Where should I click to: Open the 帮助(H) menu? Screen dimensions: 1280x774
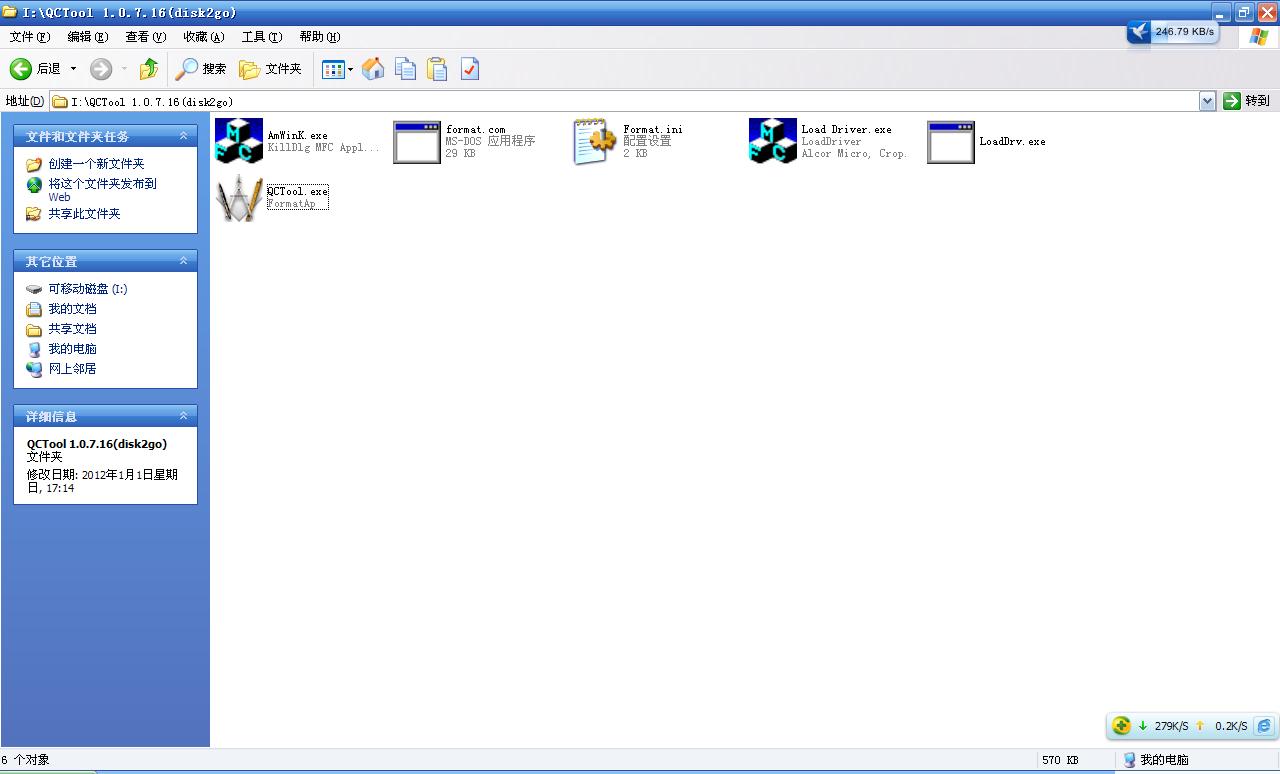[x=319, y=37]
